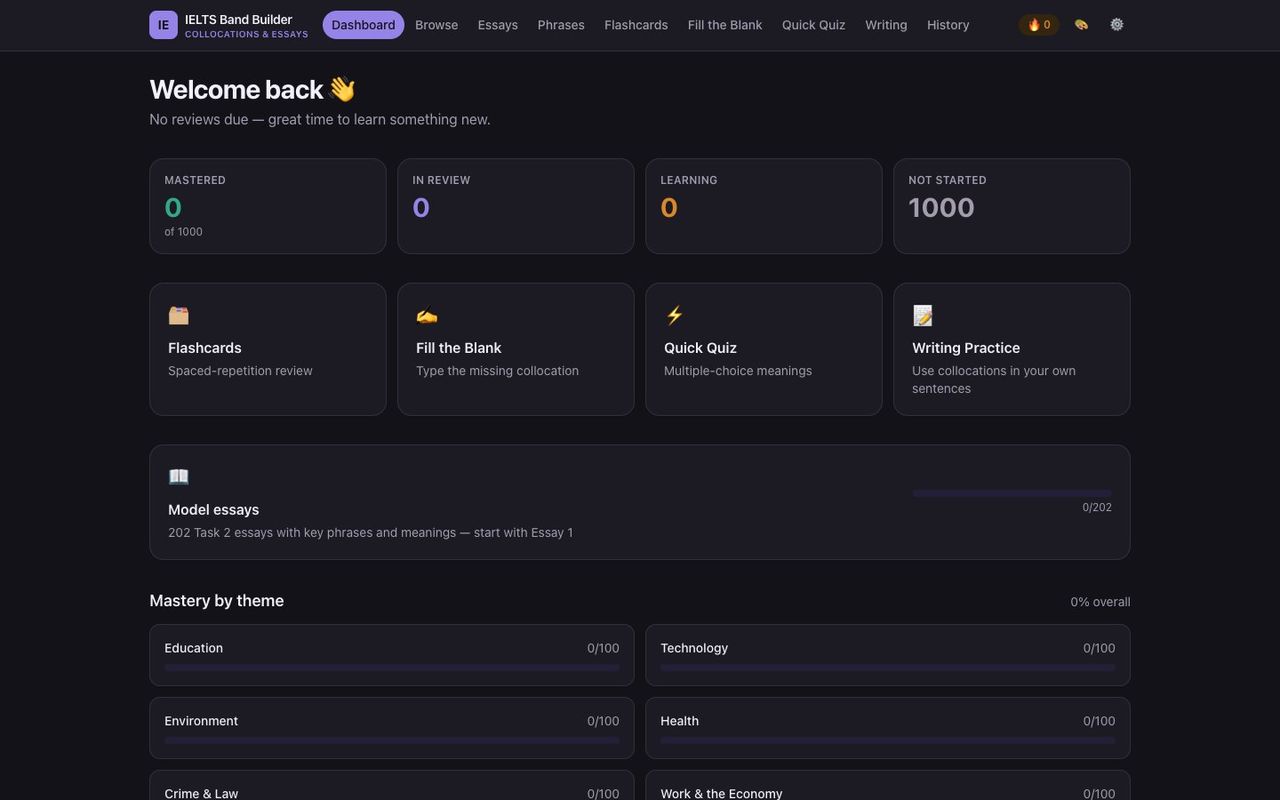Open the Writing Practice card title
1280x800 pixels.
pos(966,348)
